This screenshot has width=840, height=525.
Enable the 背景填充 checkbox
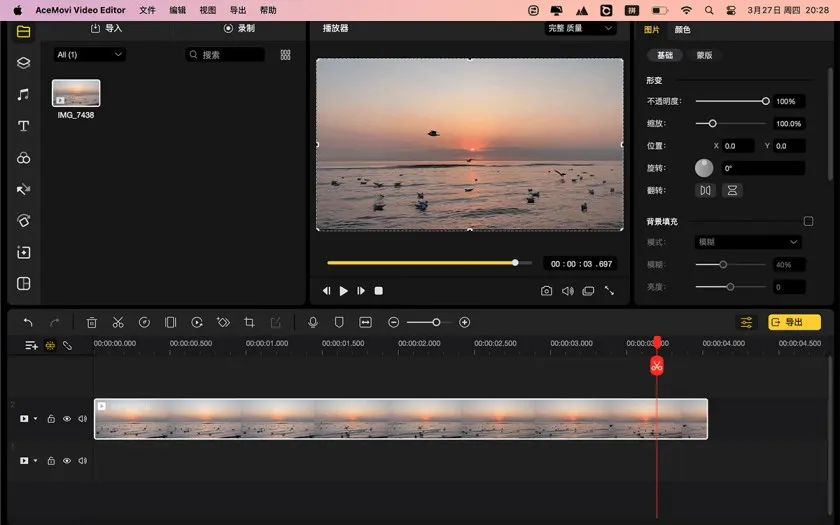[x=808, y=221]
